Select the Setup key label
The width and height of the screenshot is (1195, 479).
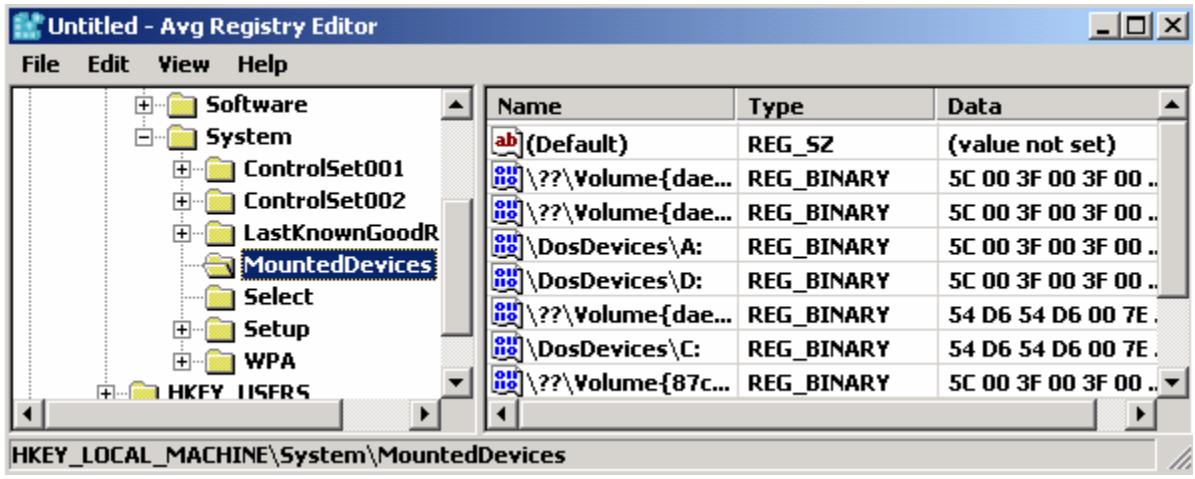(277, 329)
